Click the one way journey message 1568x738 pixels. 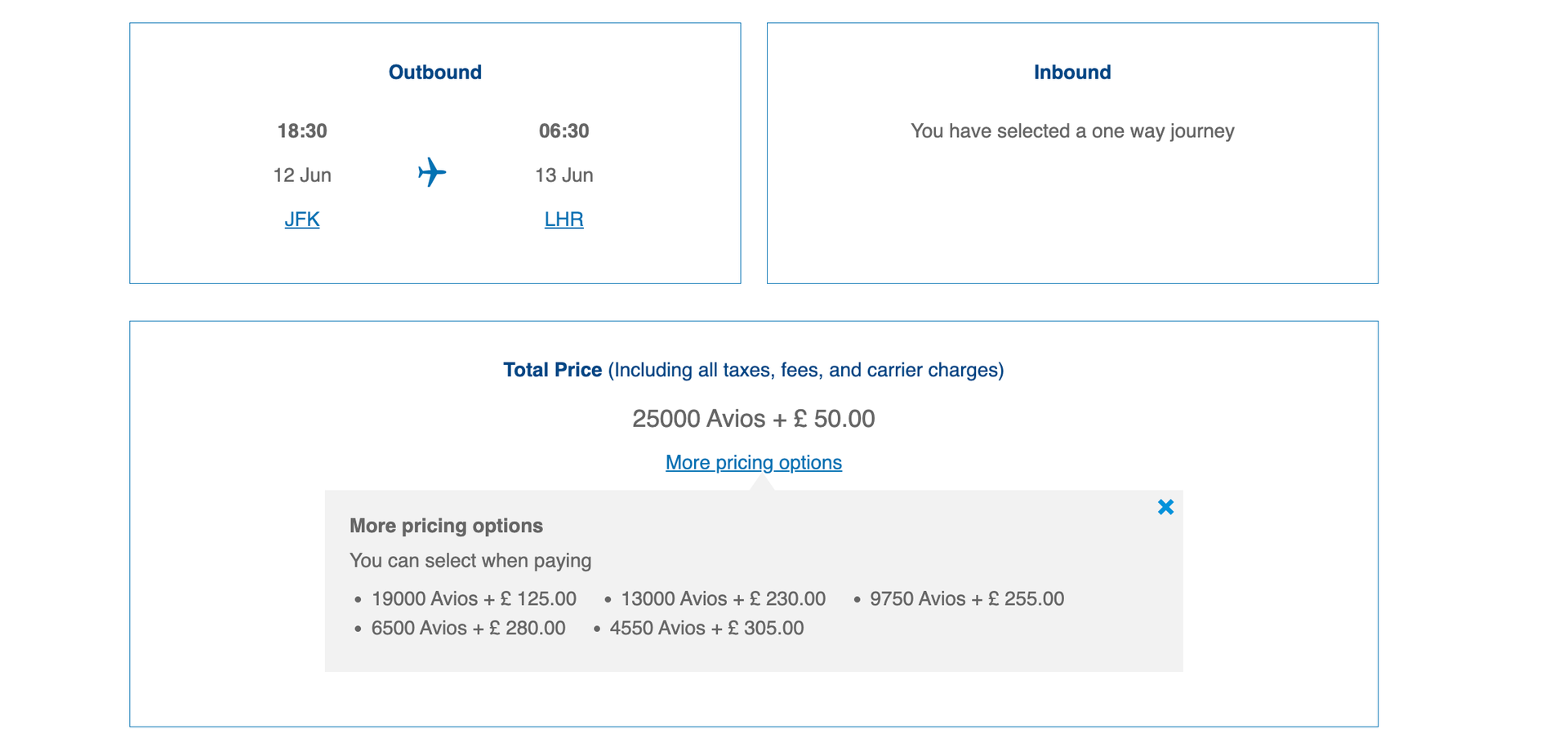[x=1072, y=131]
